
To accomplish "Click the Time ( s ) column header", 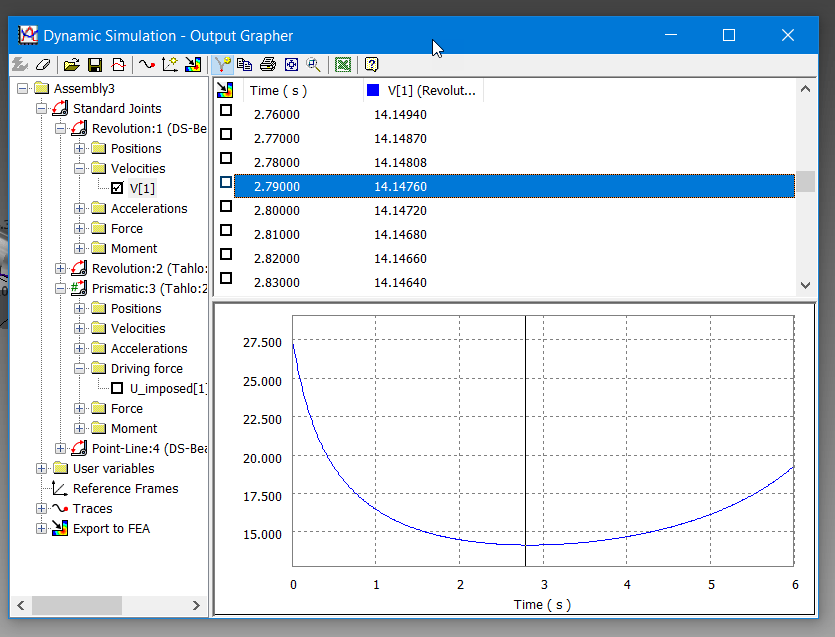I will coord(304,90).
